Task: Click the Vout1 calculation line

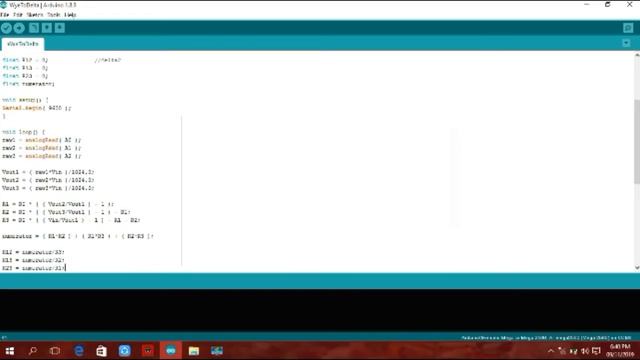Action: (48, 172)
